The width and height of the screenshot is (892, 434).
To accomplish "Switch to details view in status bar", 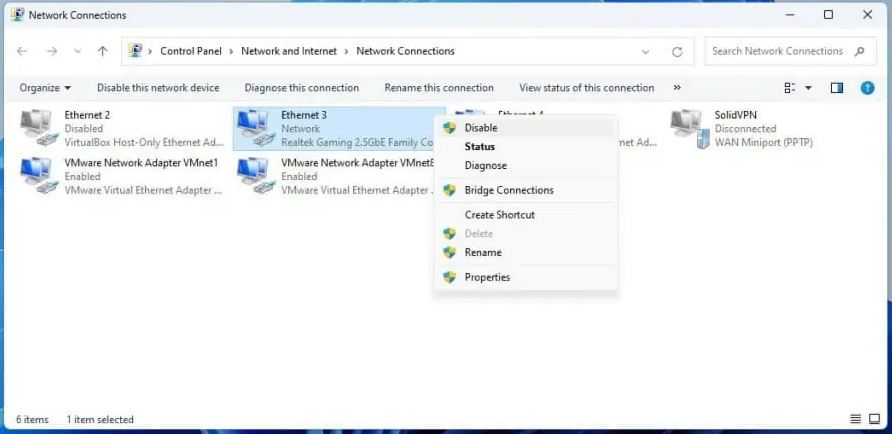I will [856, 419].
